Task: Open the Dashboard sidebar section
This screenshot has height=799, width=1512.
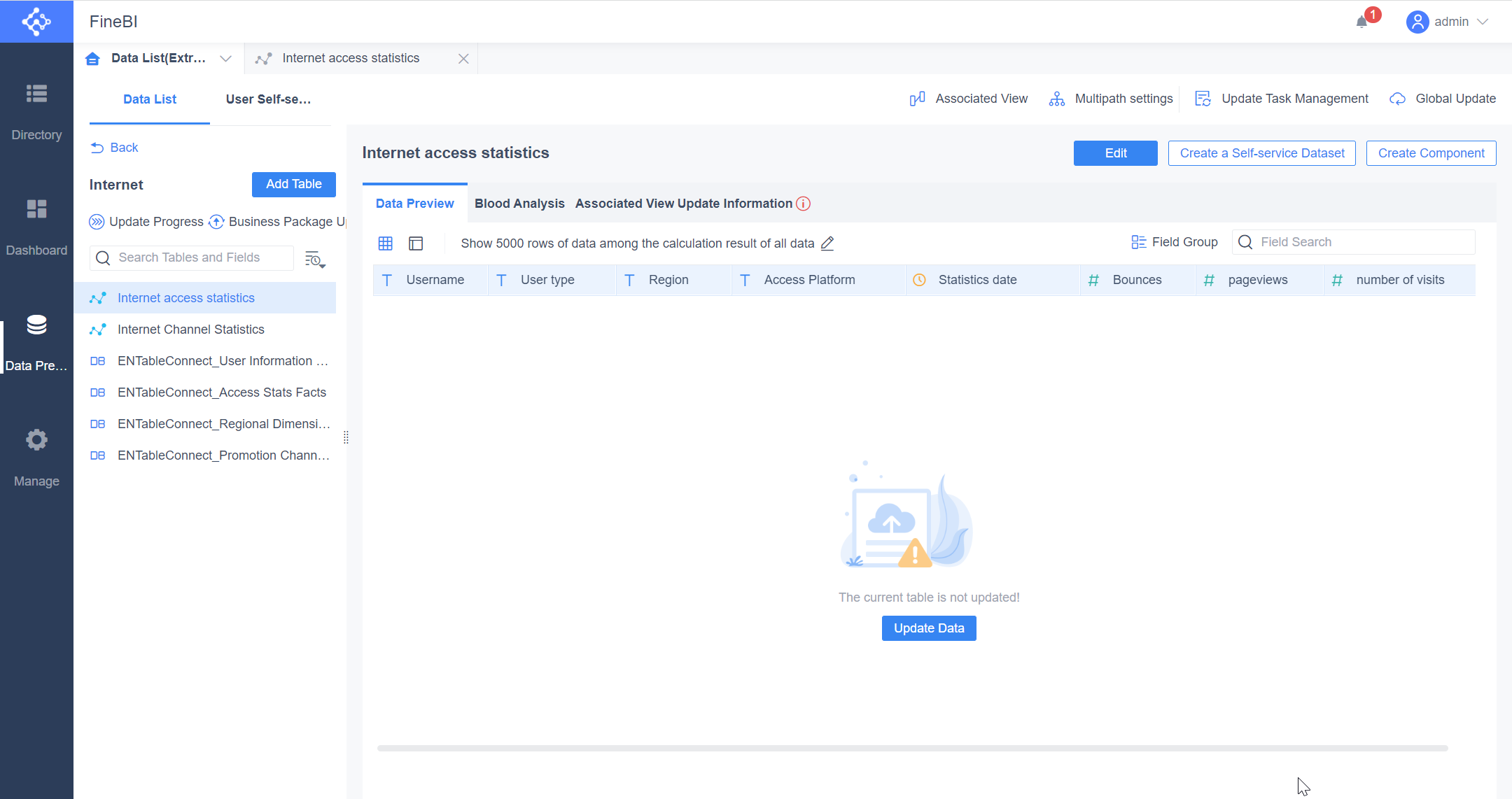Action: point(36,227)
